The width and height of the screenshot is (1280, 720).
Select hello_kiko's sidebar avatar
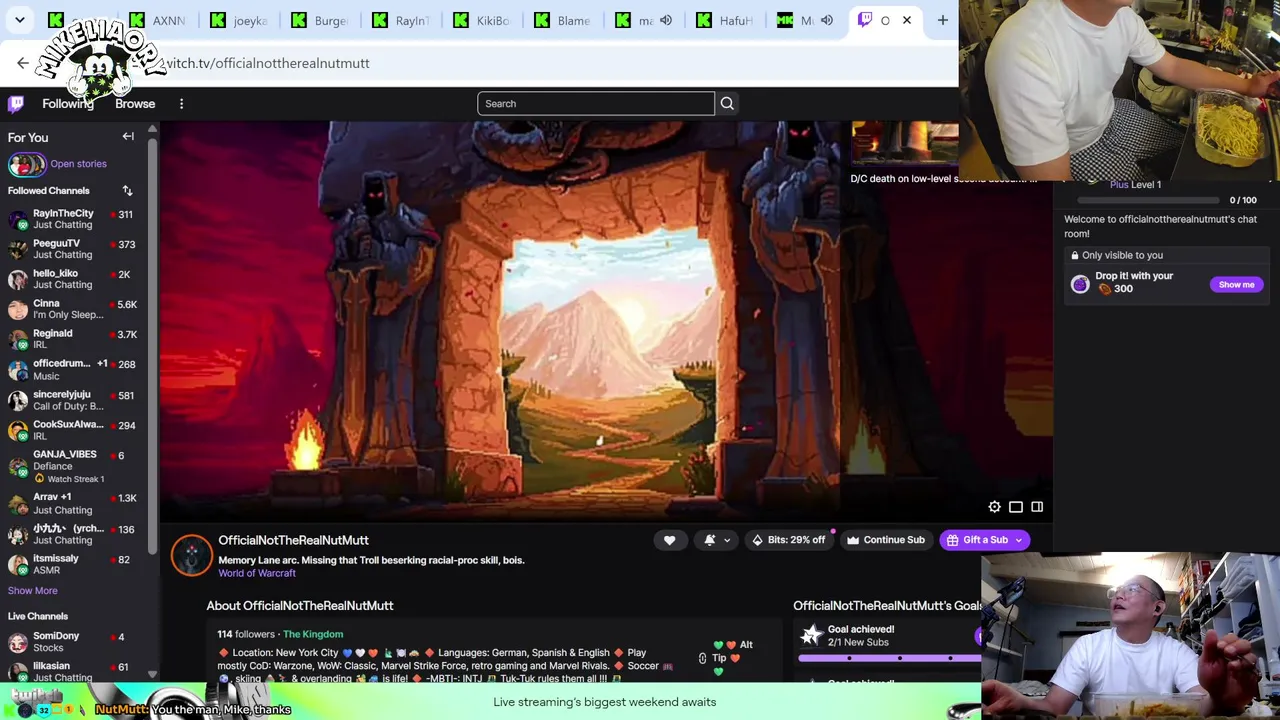click(18, 279)
